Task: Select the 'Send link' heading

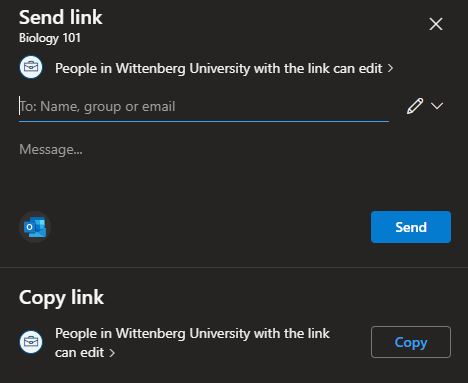Action: (61, 17)
